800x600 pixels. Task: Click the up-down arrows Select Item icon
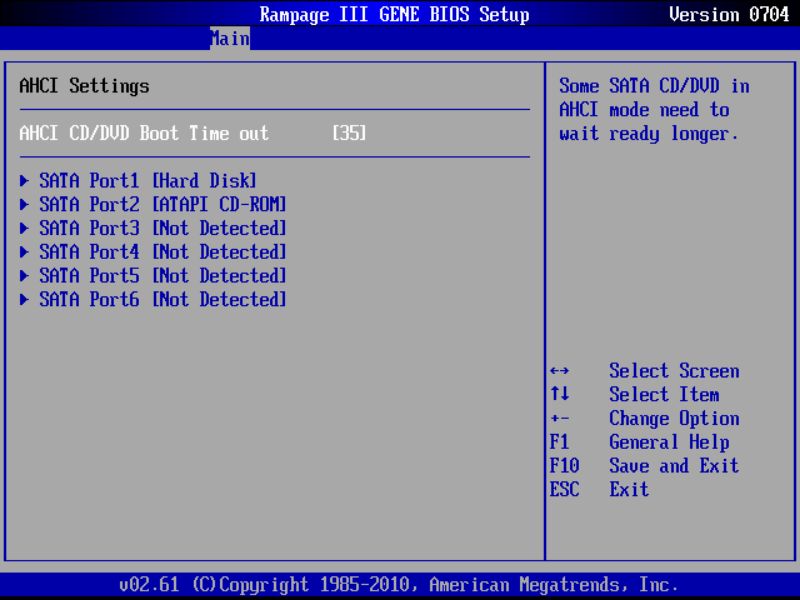point(560,394)
